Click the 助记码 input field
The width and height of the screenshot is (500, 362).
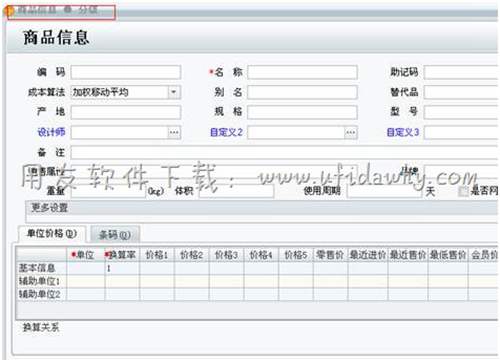(461, 72)
